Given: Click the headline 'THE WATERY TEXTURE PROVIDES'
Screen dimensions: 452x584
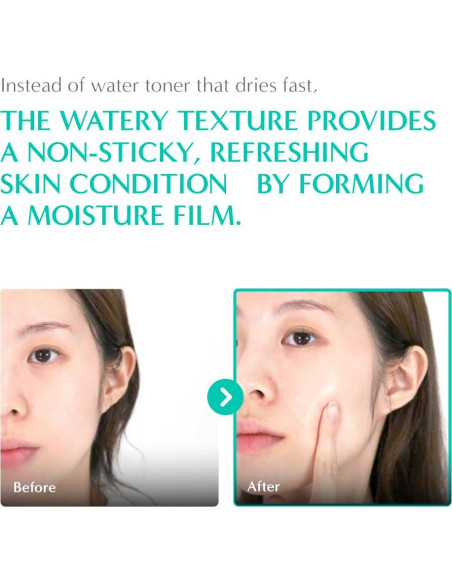Looking at the screenshot, I should (x=218, y=121).
